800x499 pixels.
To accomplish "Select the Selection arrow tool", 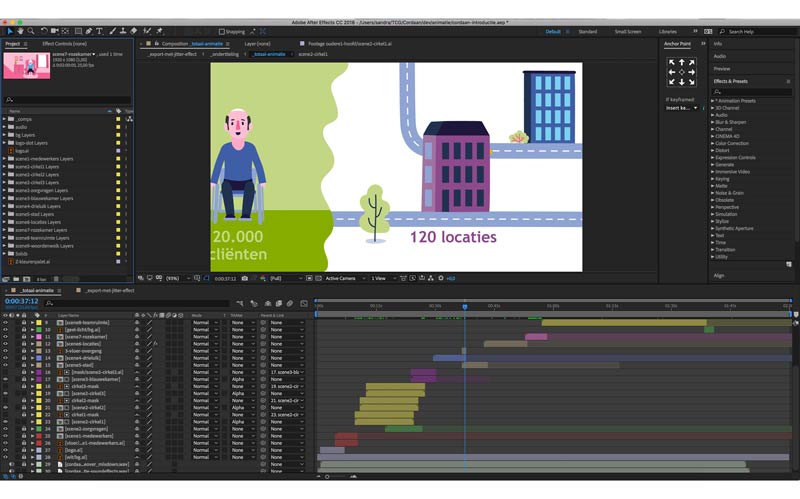I will (10, 32).
